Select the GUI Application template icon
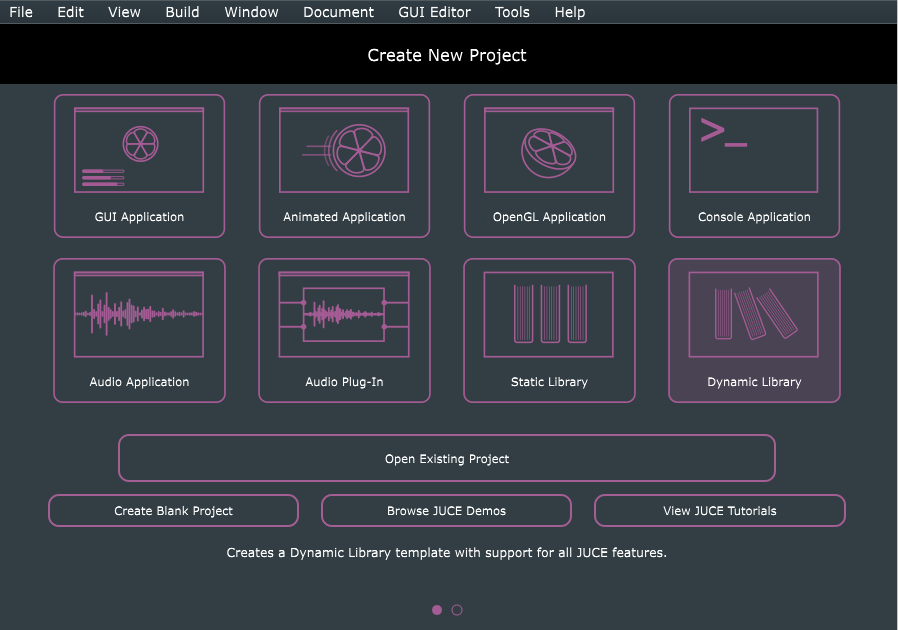 [139, 150]
